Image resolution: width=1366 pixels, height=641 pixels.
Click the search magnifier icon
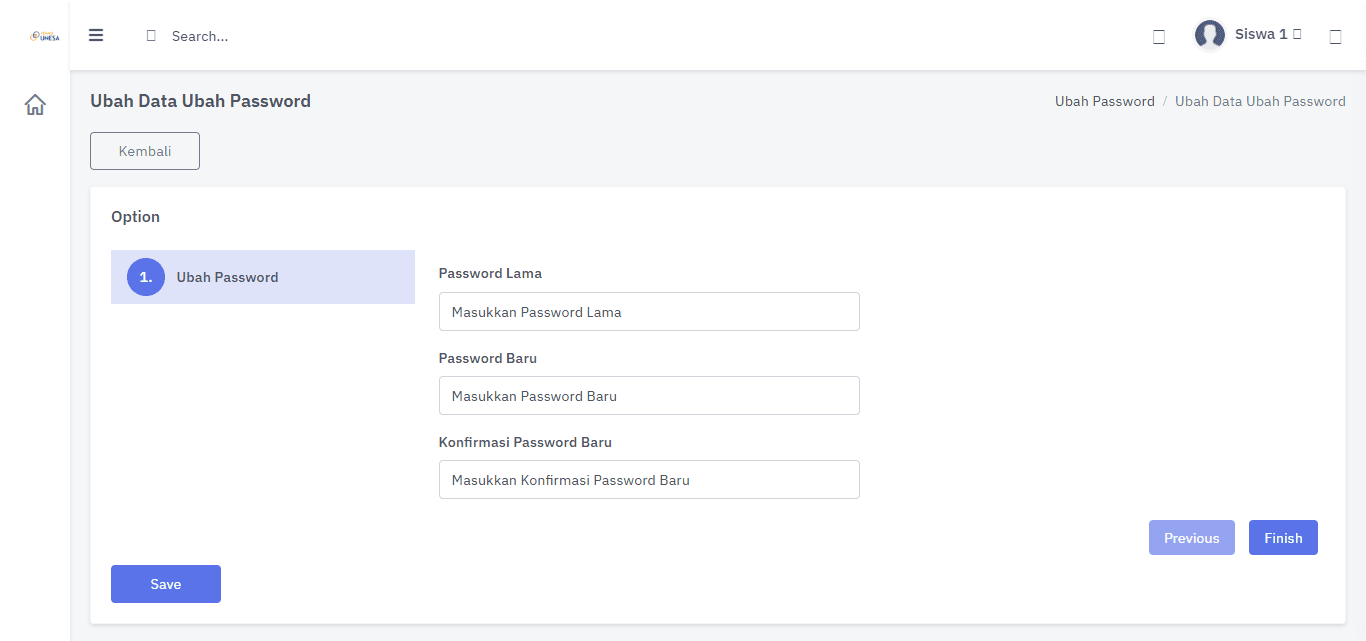[x=151, y=36]
